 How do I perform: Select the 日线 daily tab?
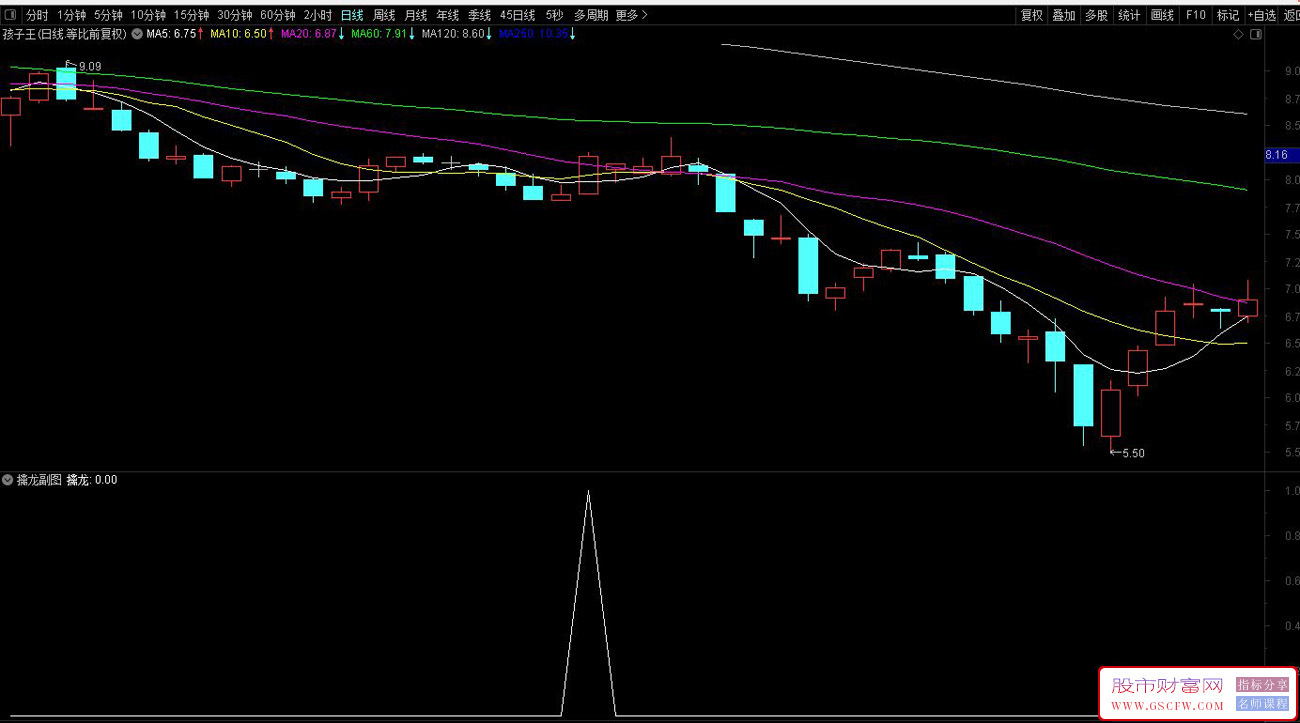[x=352, y=15]
